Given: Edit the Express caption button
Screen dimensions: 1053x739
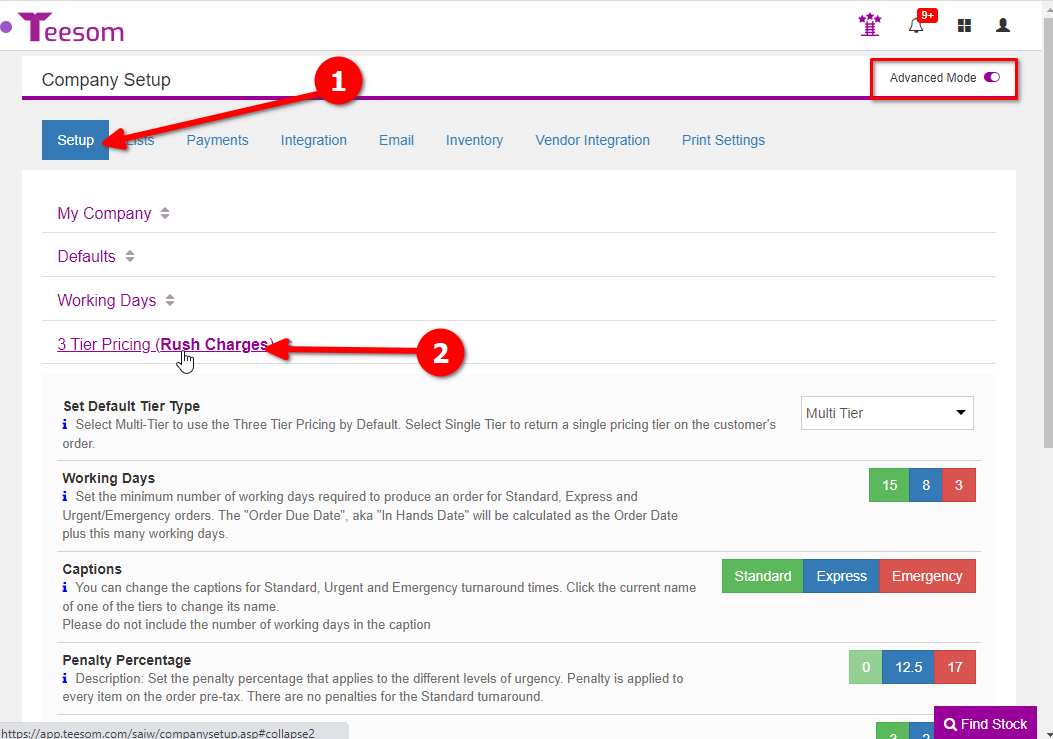Looking at the screenshot, I should coord(841,576).
